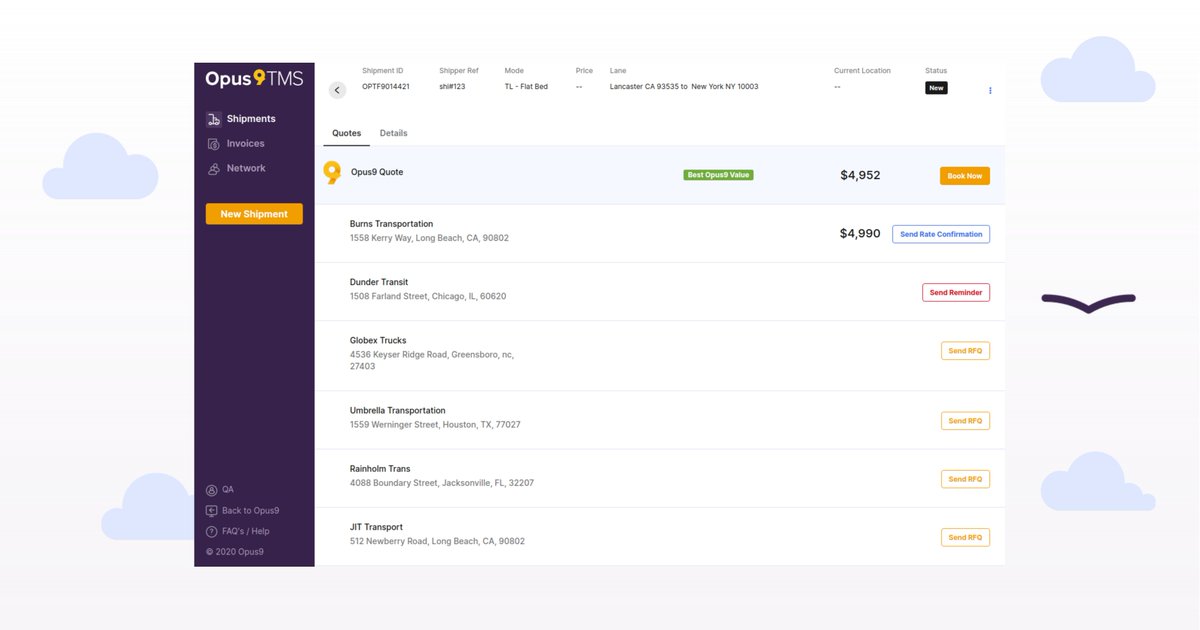Click the TL - Flat Bed mode value
This screenshot has width=1200, height=630.
[x=526, y=87]
